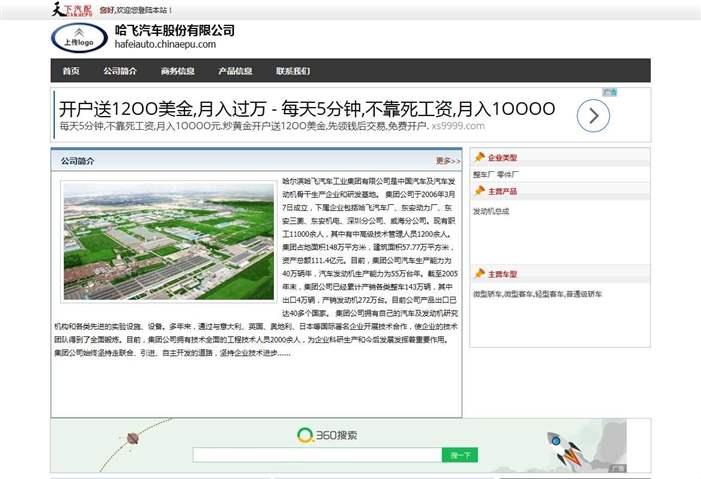Click the 整车厂 零件厂 text
Image resolution: width=701 pixels, height=479 pixels.
click(x=496, y=174)
